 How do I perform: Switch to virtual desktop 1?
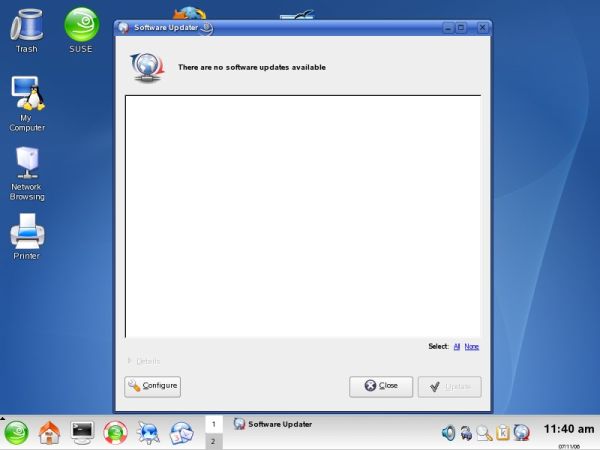point(214,424)
